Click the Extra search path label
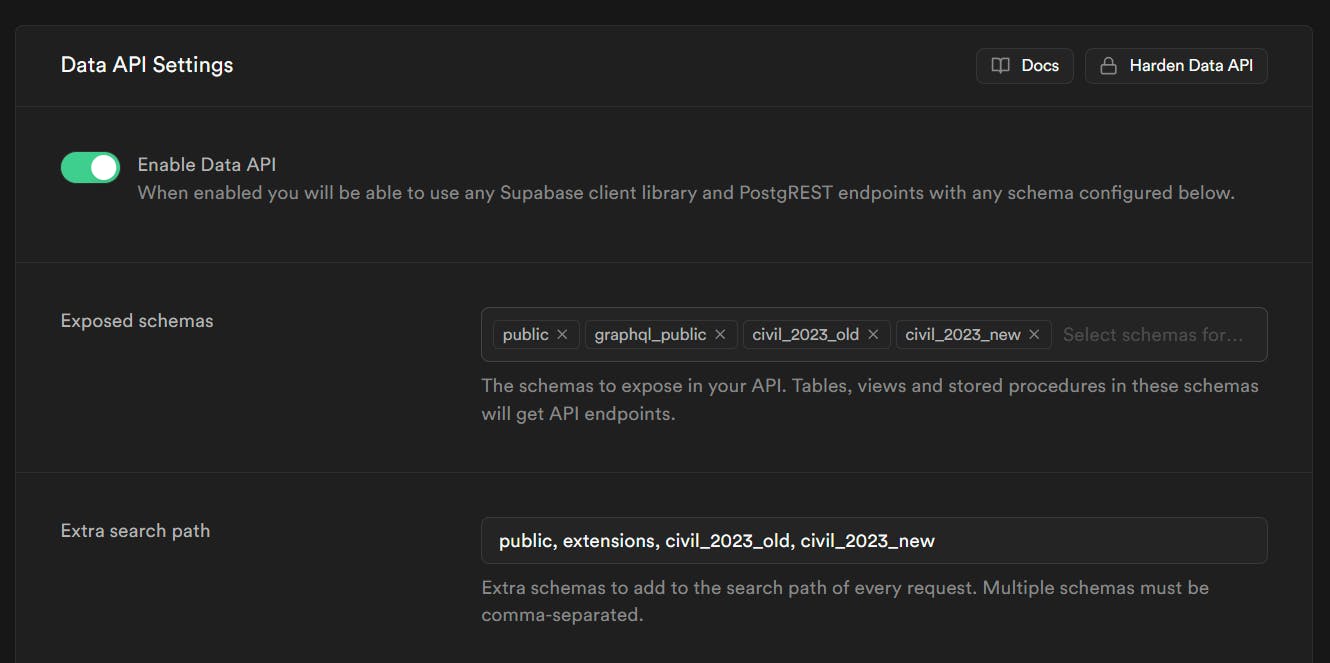This screenshot has width=1330, height=663. [135, 531]
